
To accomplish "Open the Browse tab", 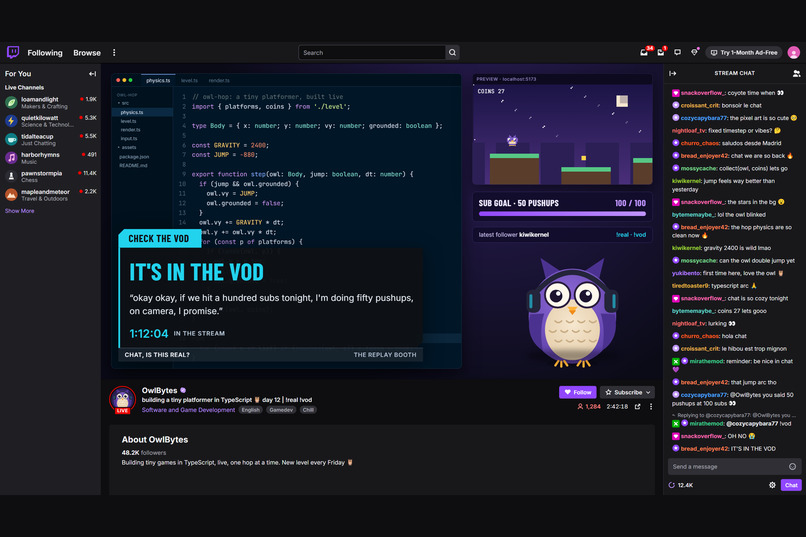I will (x=87, y=52).
